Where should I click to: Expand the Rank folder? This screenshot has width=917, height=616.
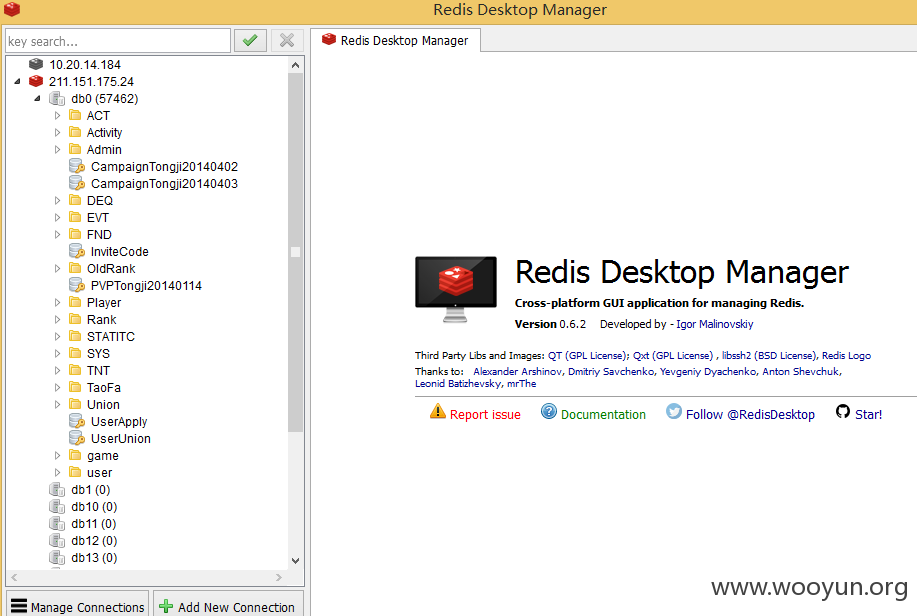pos(57,319)
